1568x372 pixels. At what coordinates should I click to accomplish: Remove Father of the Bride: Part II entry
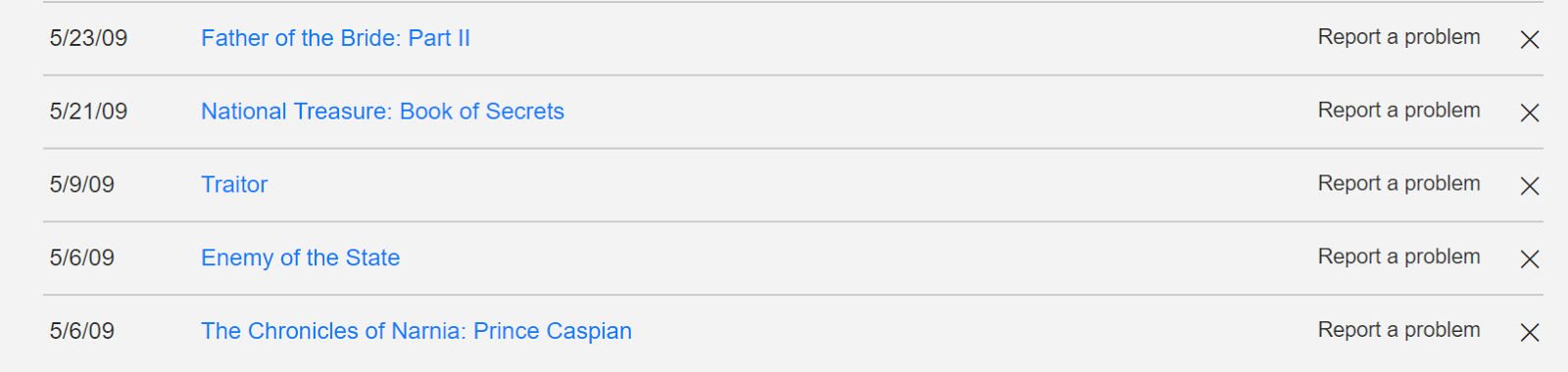pos(1530,39)
